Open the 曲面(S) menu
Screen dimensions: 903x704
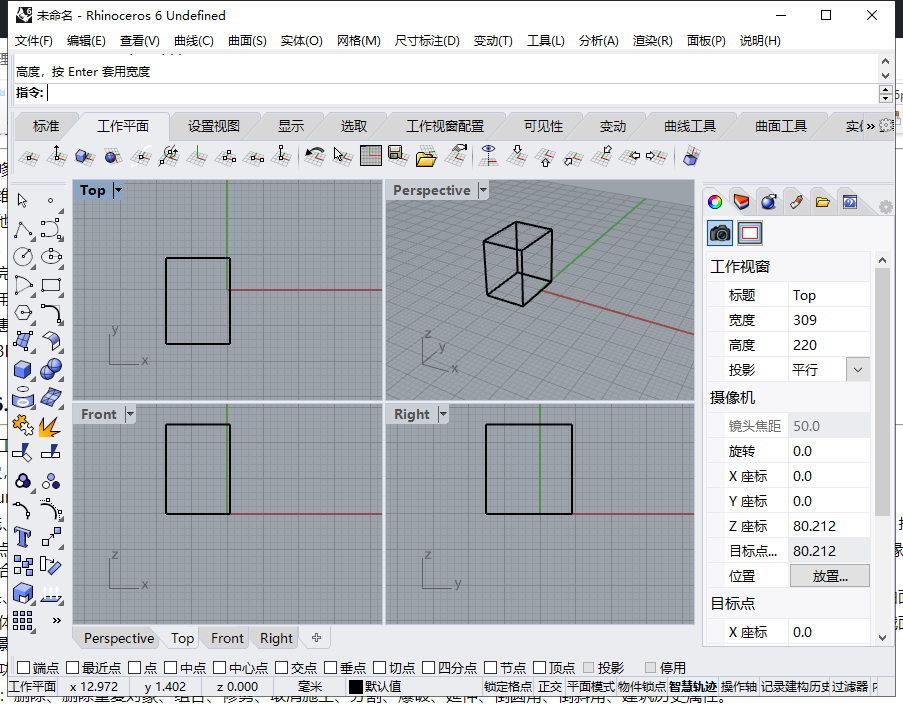[247, 41]
